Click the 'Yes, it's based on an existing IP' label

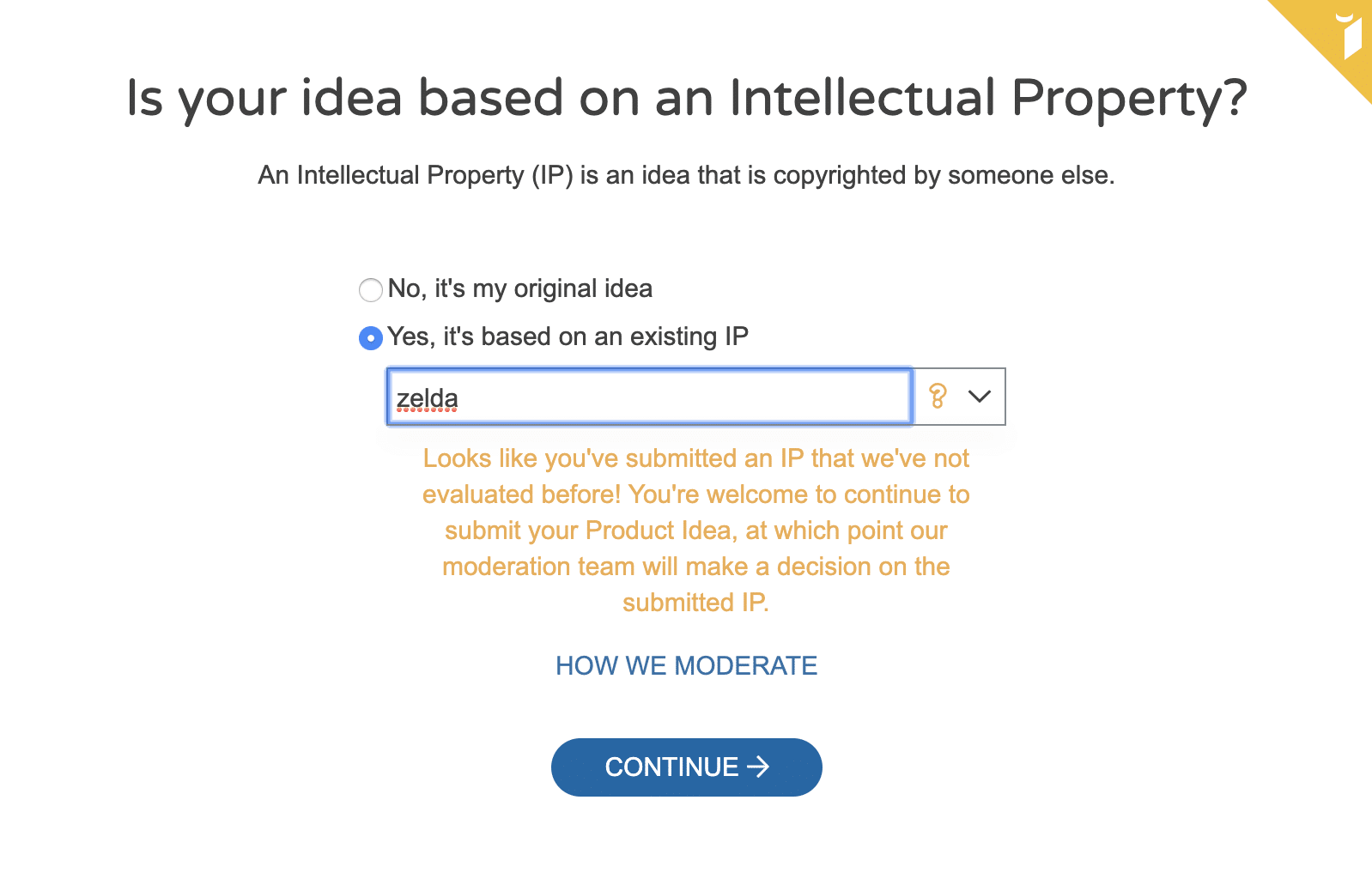568,336
